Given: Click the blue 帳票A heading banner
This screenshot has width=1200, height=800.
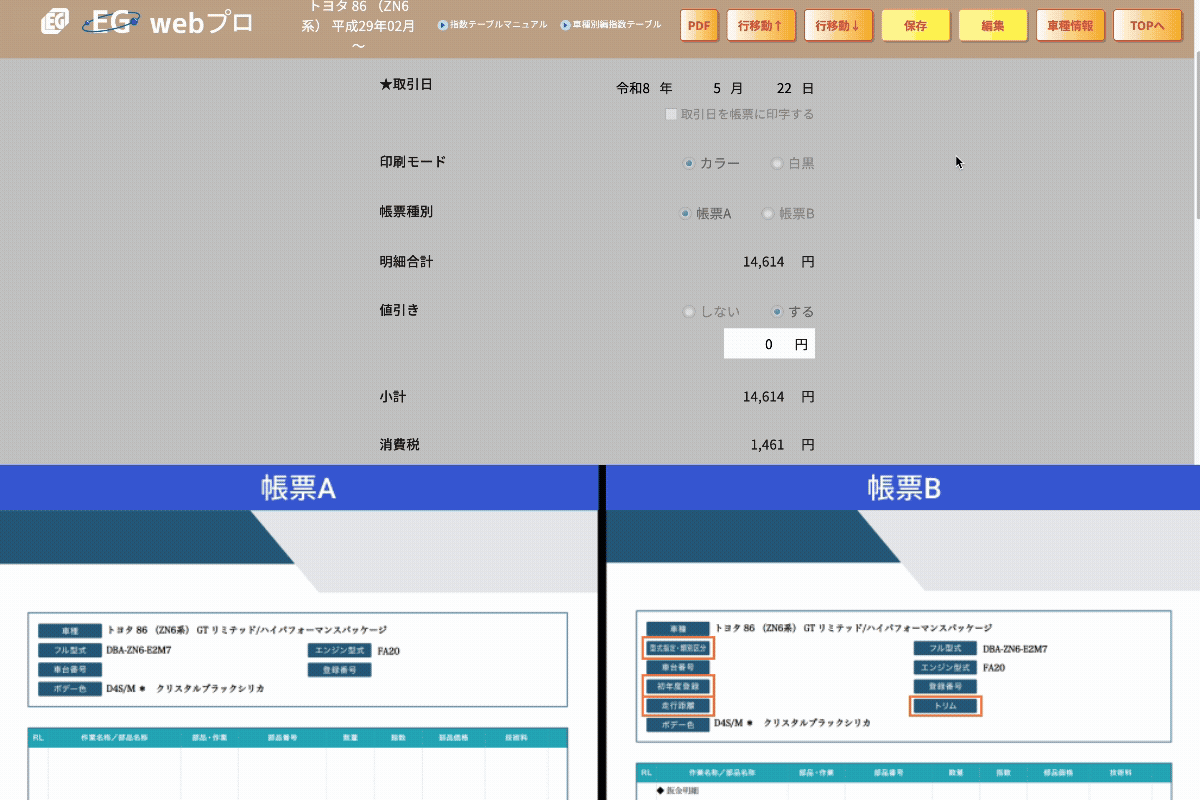Looking at the screenshot, I should click(298, 488).
